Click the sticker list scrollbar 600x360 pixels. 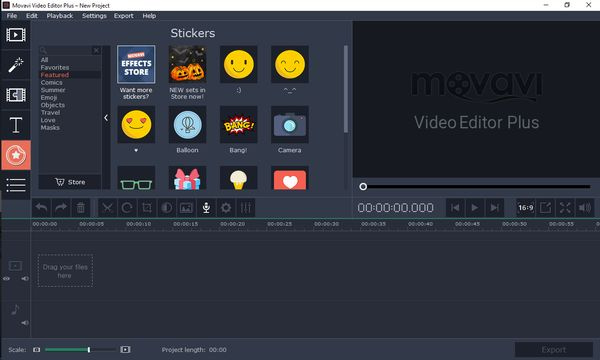point(346,89)
